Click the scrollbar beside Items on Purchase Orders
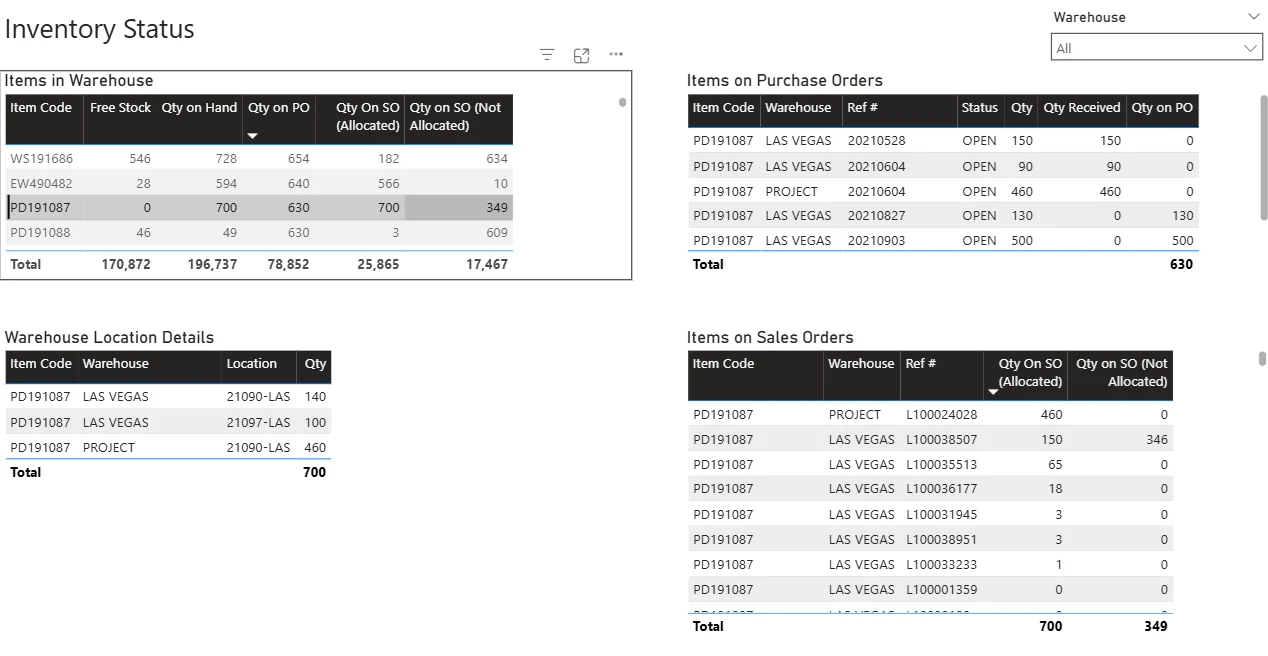Screen dimensions: 1268x656 coord(1262,150)
